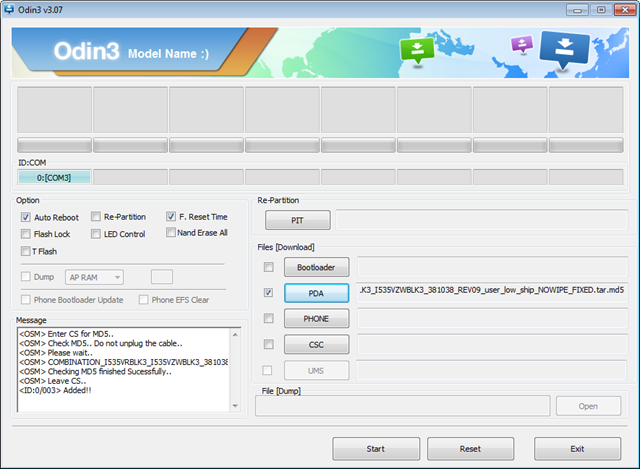Click the UMS file button
Image resolution: width=640 pixels, height=469 pixels.
coord(316,371)
